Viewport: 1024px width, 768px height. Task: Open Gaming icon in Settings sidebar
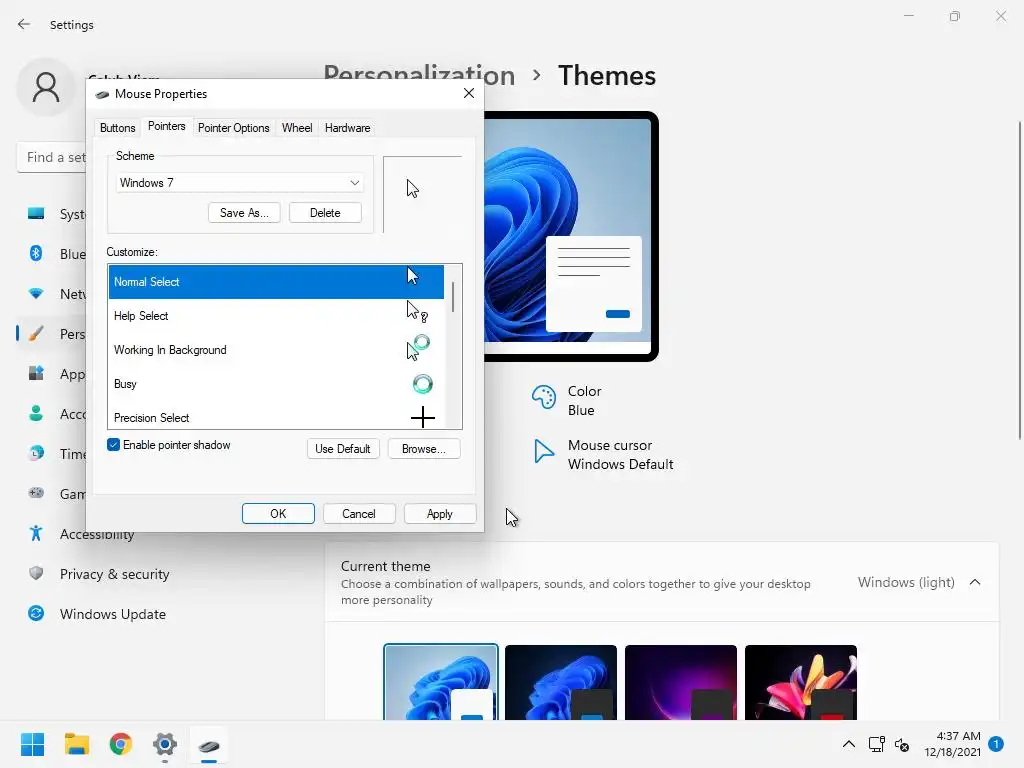tap(36, 493)
